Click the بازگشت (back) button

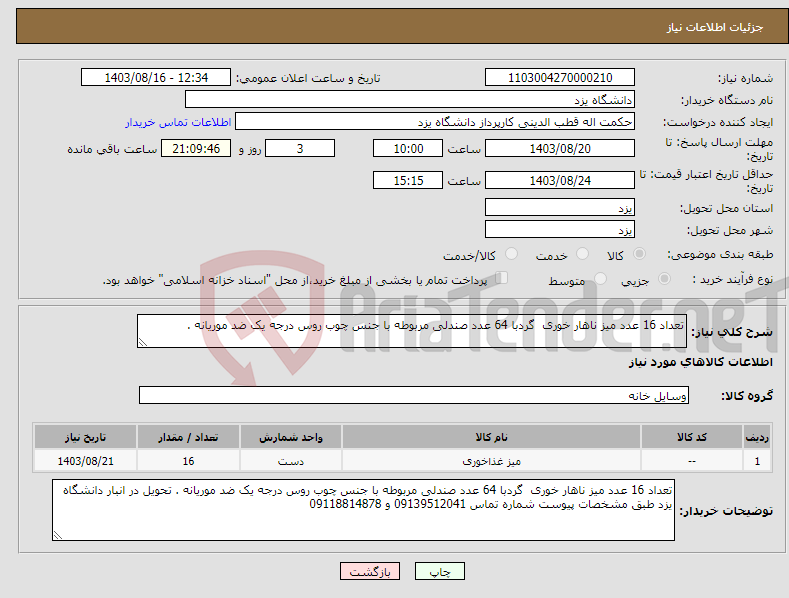tap(370, 571)
